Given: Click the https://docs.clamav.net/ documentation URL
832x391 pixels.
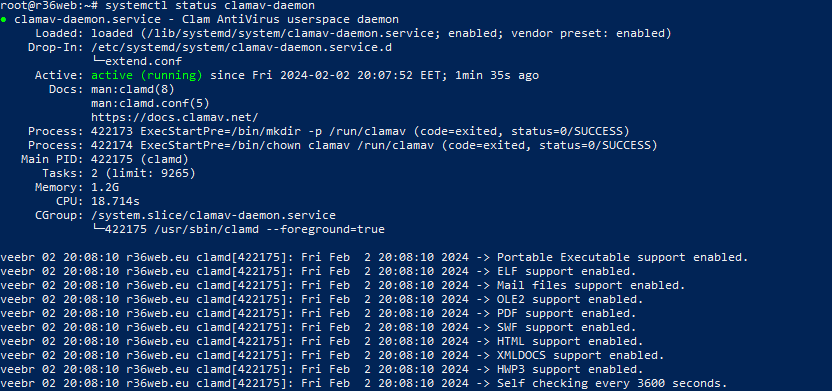Looking at the screenshot, I should click(x=175, y=117).
